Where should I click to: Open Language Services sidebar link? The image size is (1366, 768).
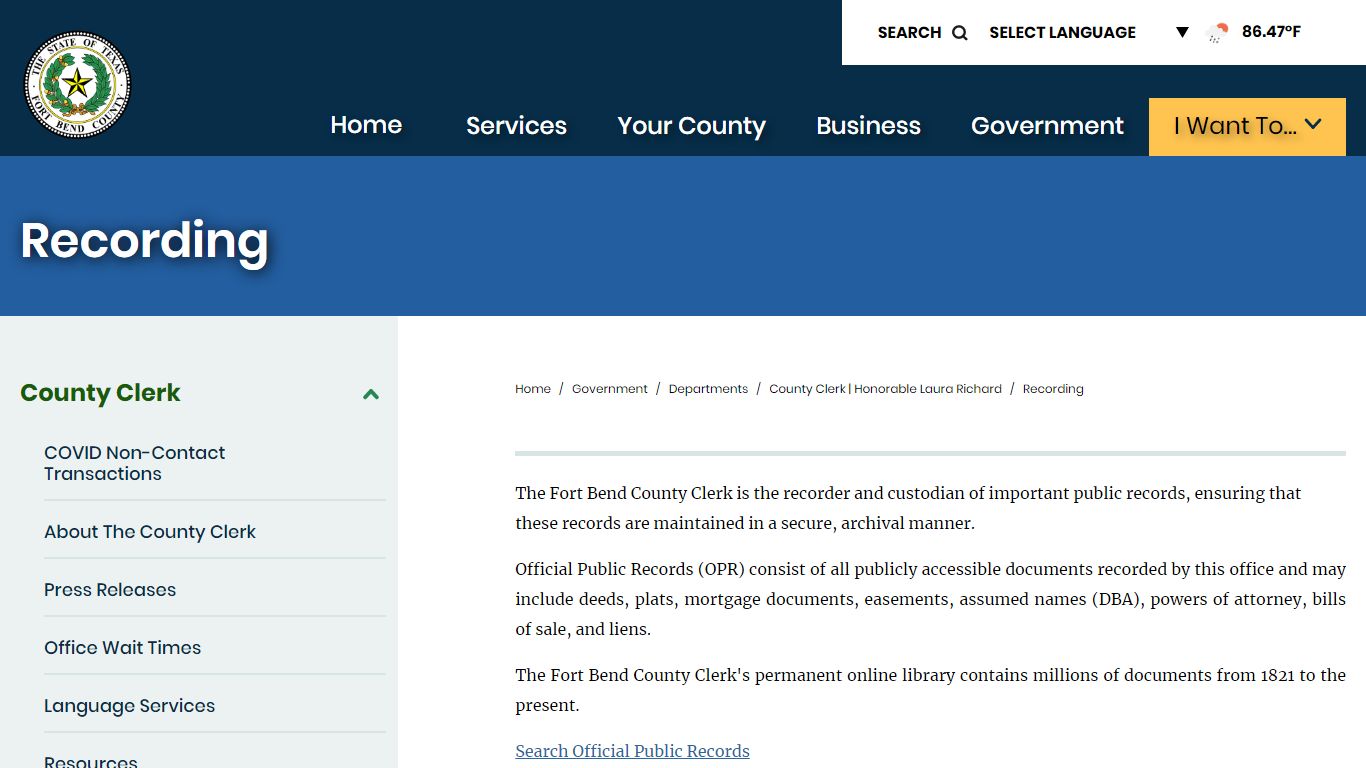[129, 706]
